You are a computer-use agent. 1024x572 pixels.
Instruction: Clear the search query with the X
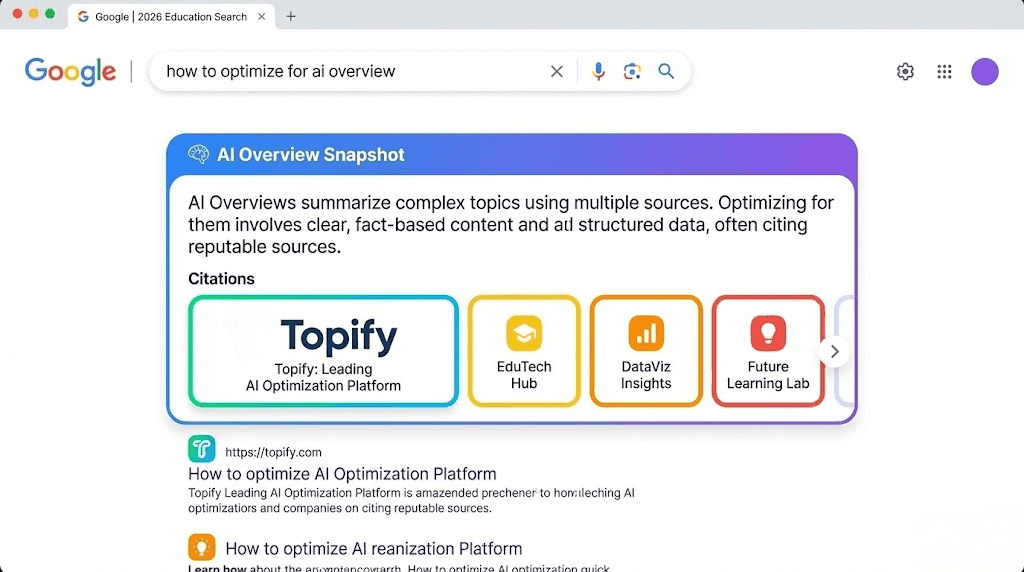click(556, 71)
